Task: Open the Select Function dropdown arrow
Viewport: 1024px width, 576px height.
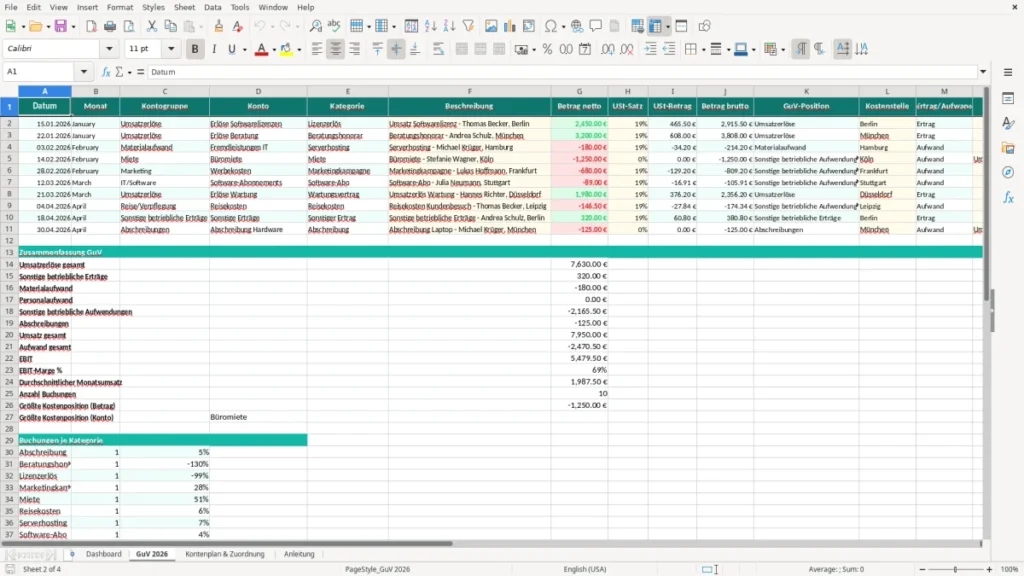Action: pos(129,72)
